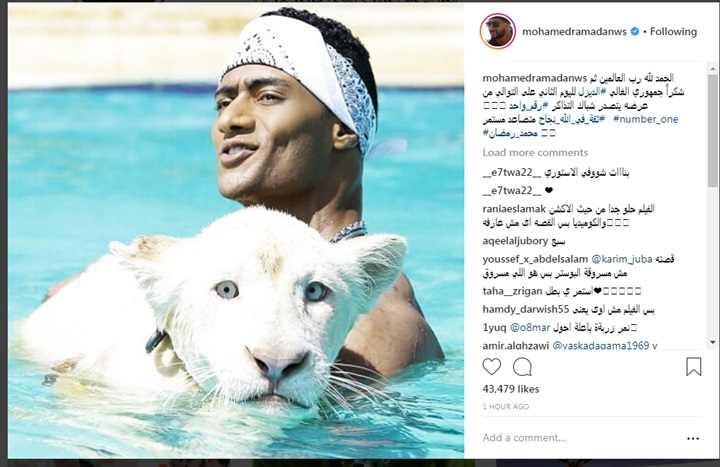Open the #number_one hashtag
720x467 pixels.
(646, 119)
